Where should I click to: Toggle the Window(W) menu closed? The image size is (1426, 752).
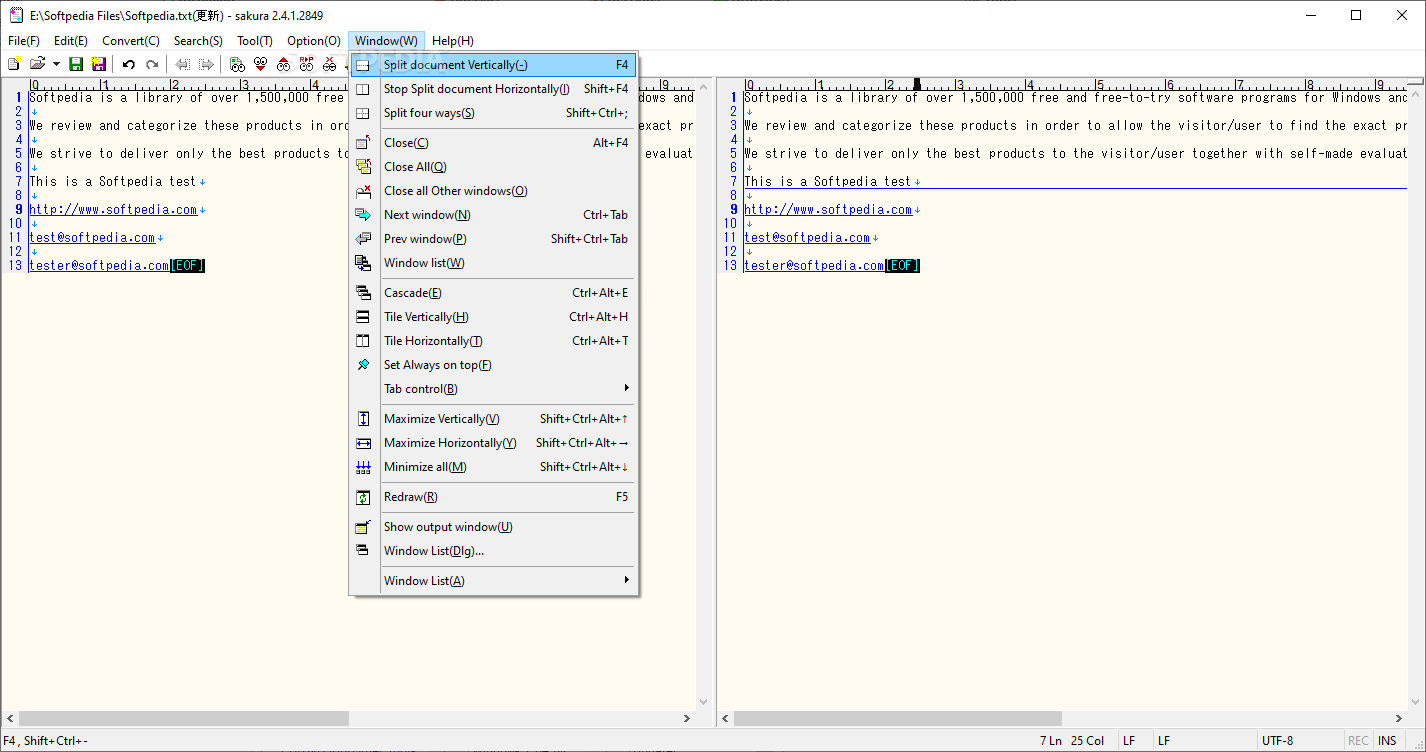pyautogui.click(x=387, y=41)
